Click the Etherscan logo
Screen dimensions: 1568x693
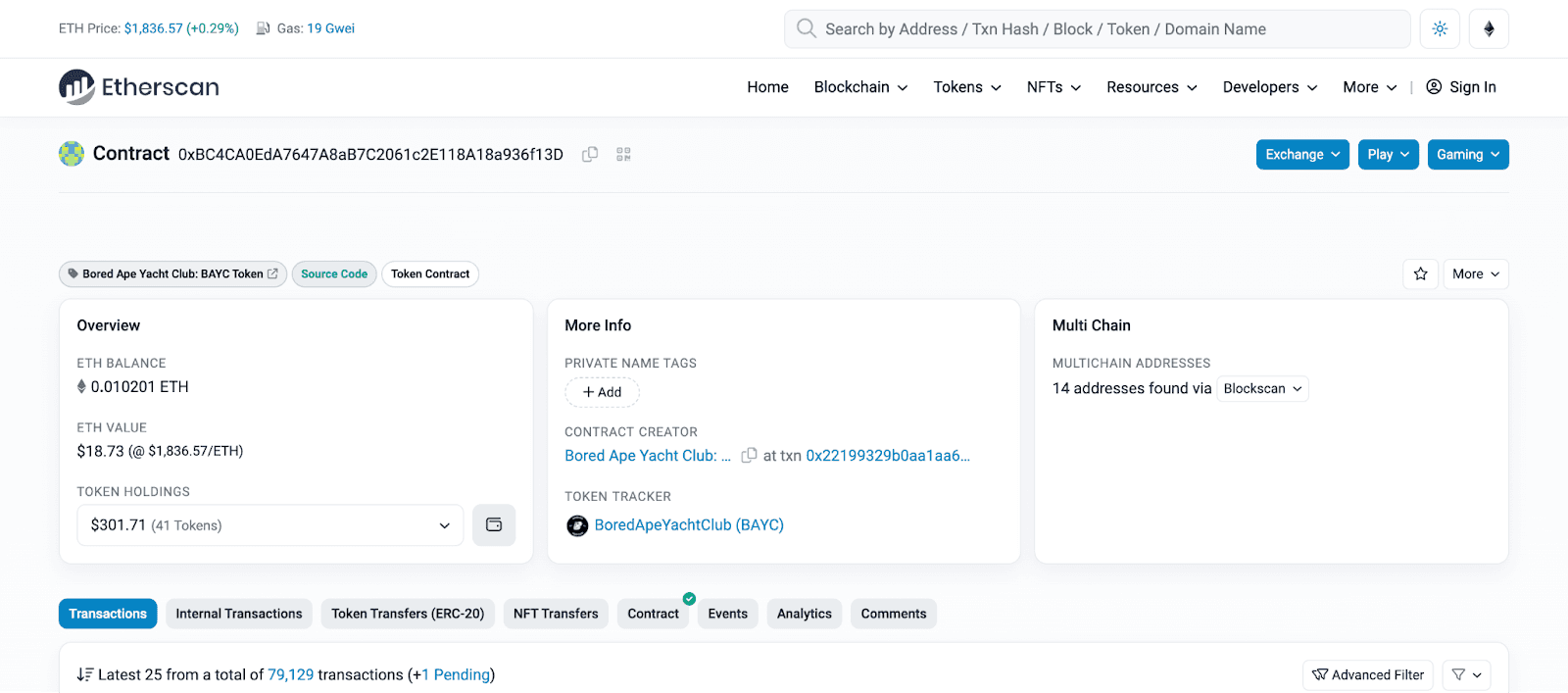pos(138,87)
